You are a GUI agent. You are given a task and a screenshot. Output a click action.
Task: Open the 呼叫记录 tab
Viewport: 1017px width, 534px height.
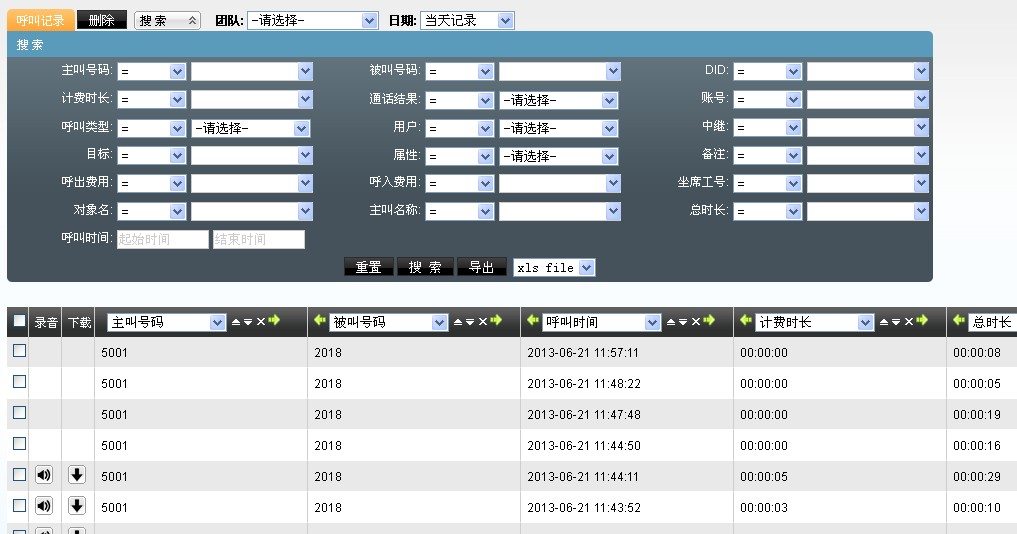[x=40, y=20]
